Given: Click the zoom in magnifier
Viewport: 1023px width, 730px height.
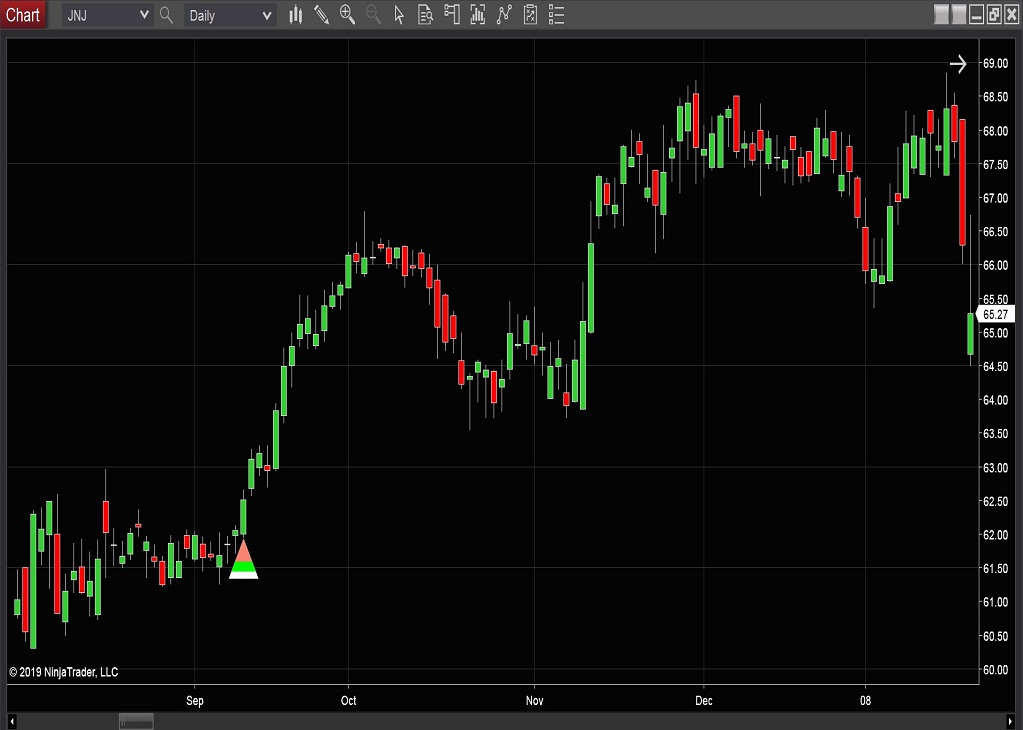Looking at the screenshot, I should 347,15.
